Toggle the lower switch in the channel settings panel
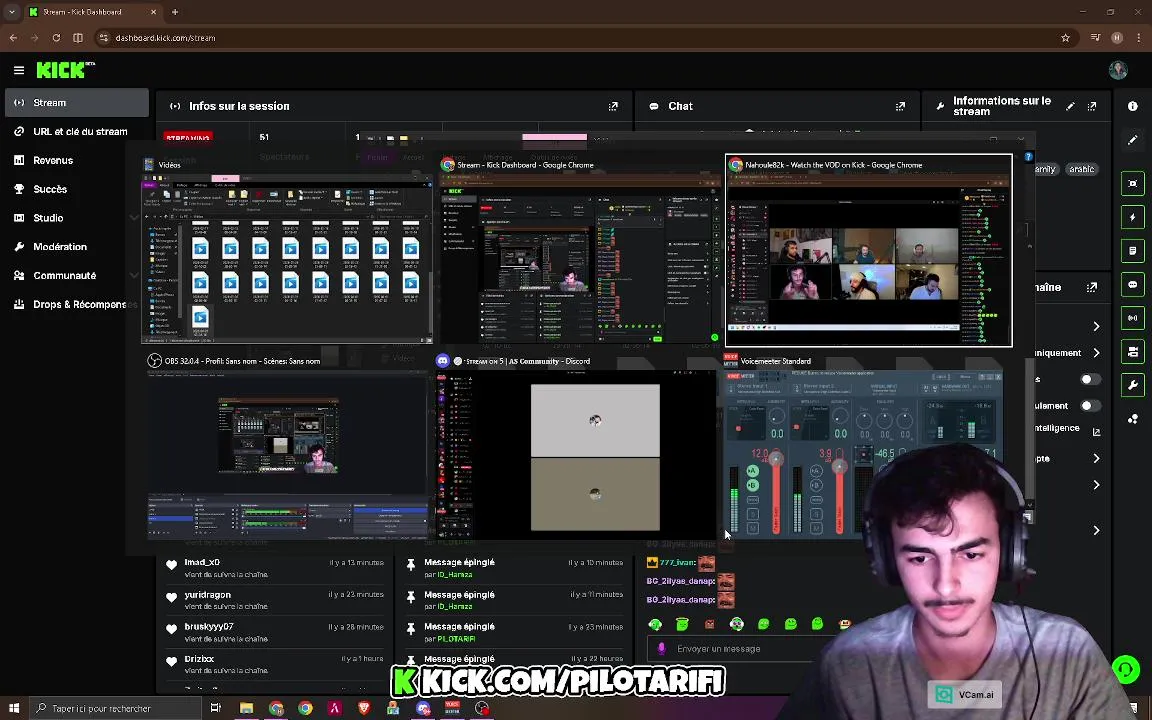 point(1090,406)
